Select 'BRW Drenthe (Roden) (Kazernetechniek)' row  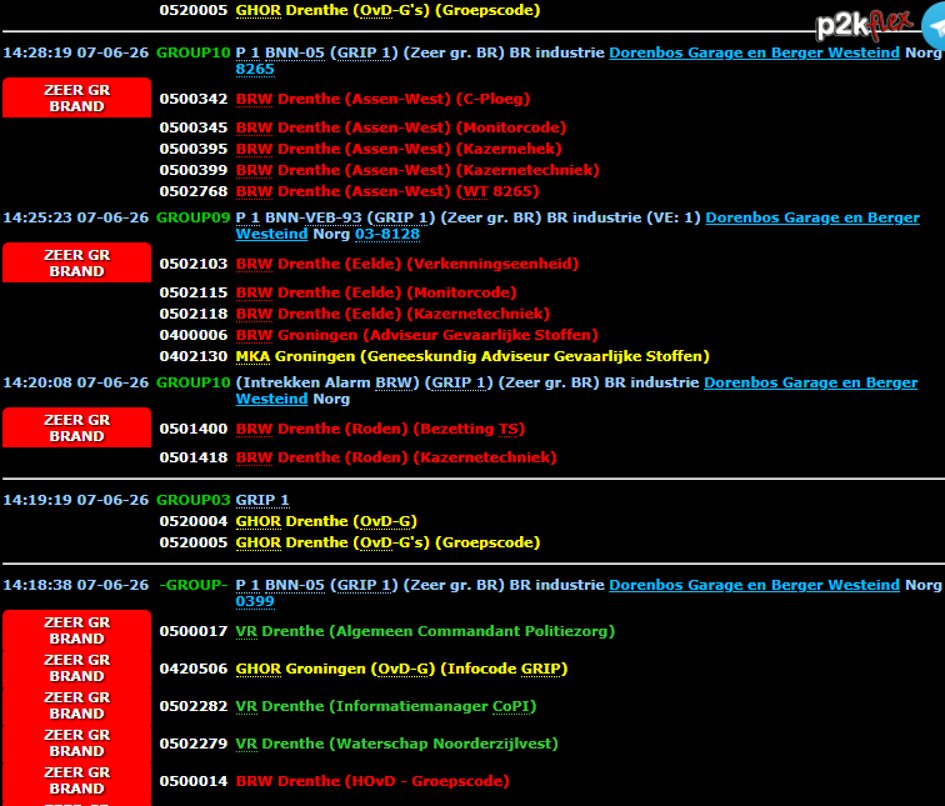click(396, 458)
